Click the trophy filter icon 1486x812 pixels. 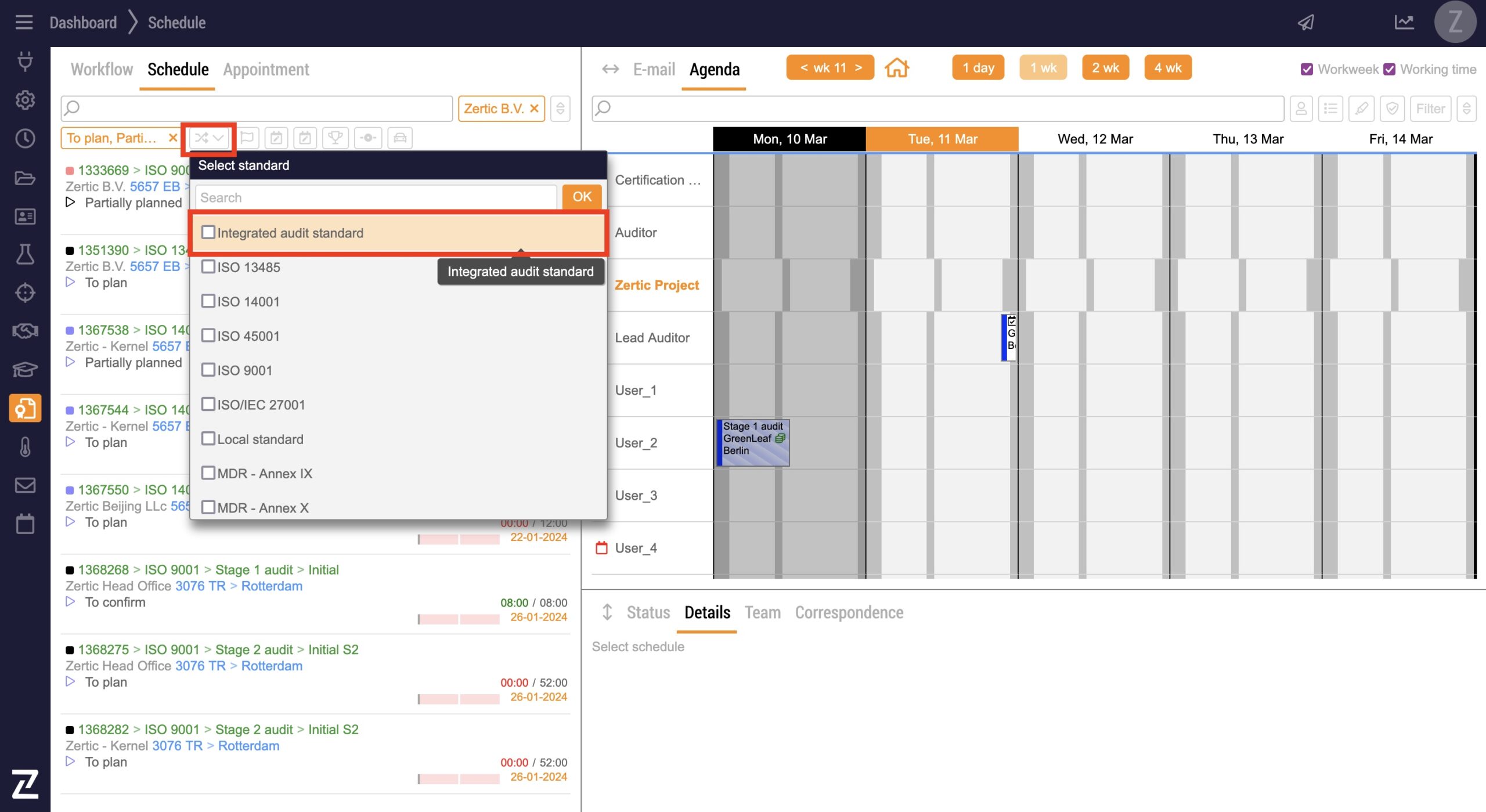[335, 138]
